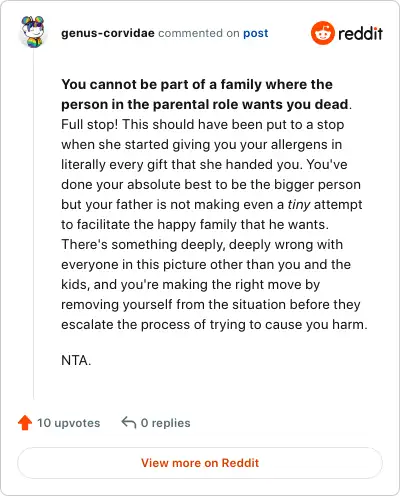Image resolution: width=400 pixels, height=496 pixels.
Task: Click the orange Reddit Snoo logo
Action: (x=322, y=33)
